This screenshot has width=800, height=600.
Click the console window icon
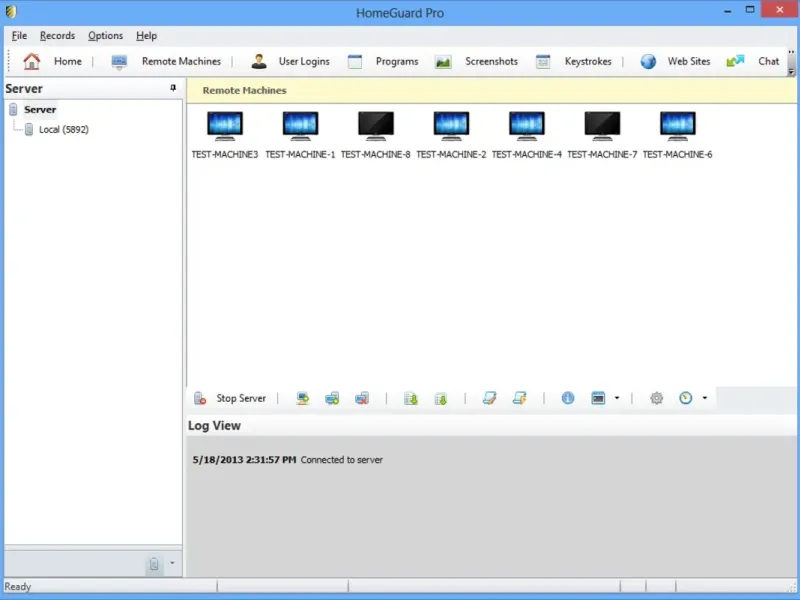[598, 398]
